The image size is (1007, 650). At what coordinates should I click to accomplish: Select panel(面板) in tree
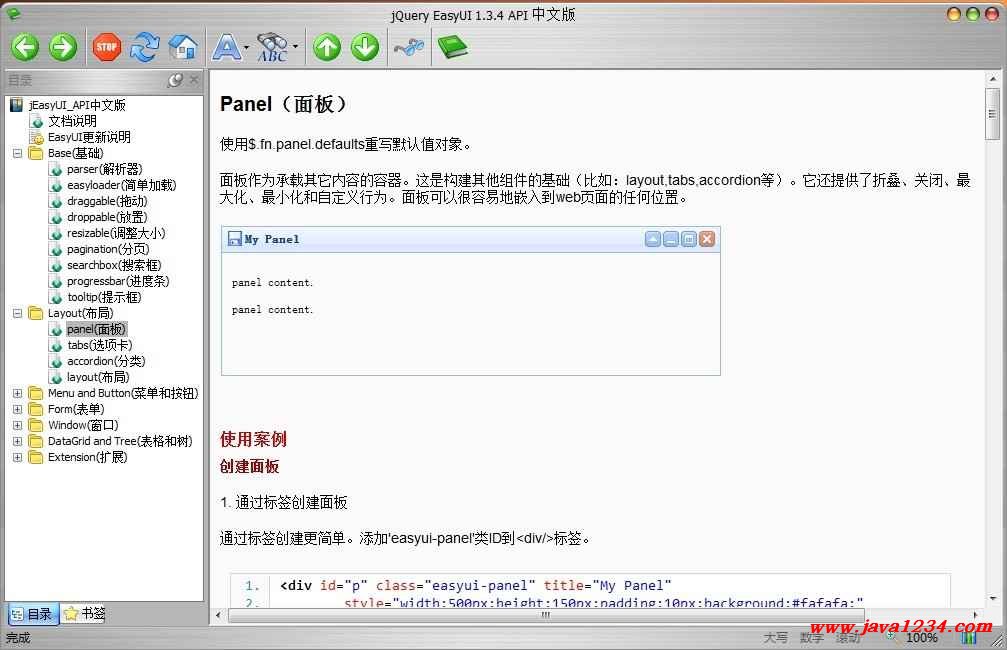click(96, 329)
